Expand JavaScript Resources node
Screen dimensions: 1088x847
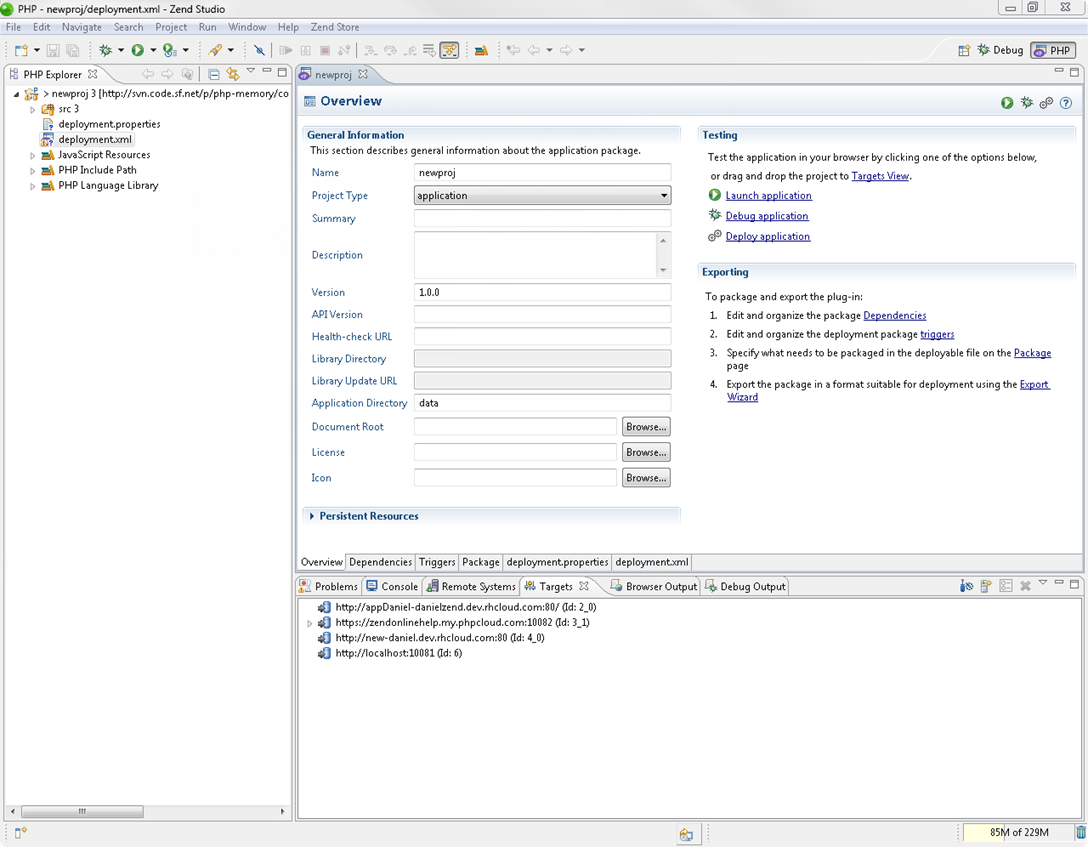[x=33, y=155]
